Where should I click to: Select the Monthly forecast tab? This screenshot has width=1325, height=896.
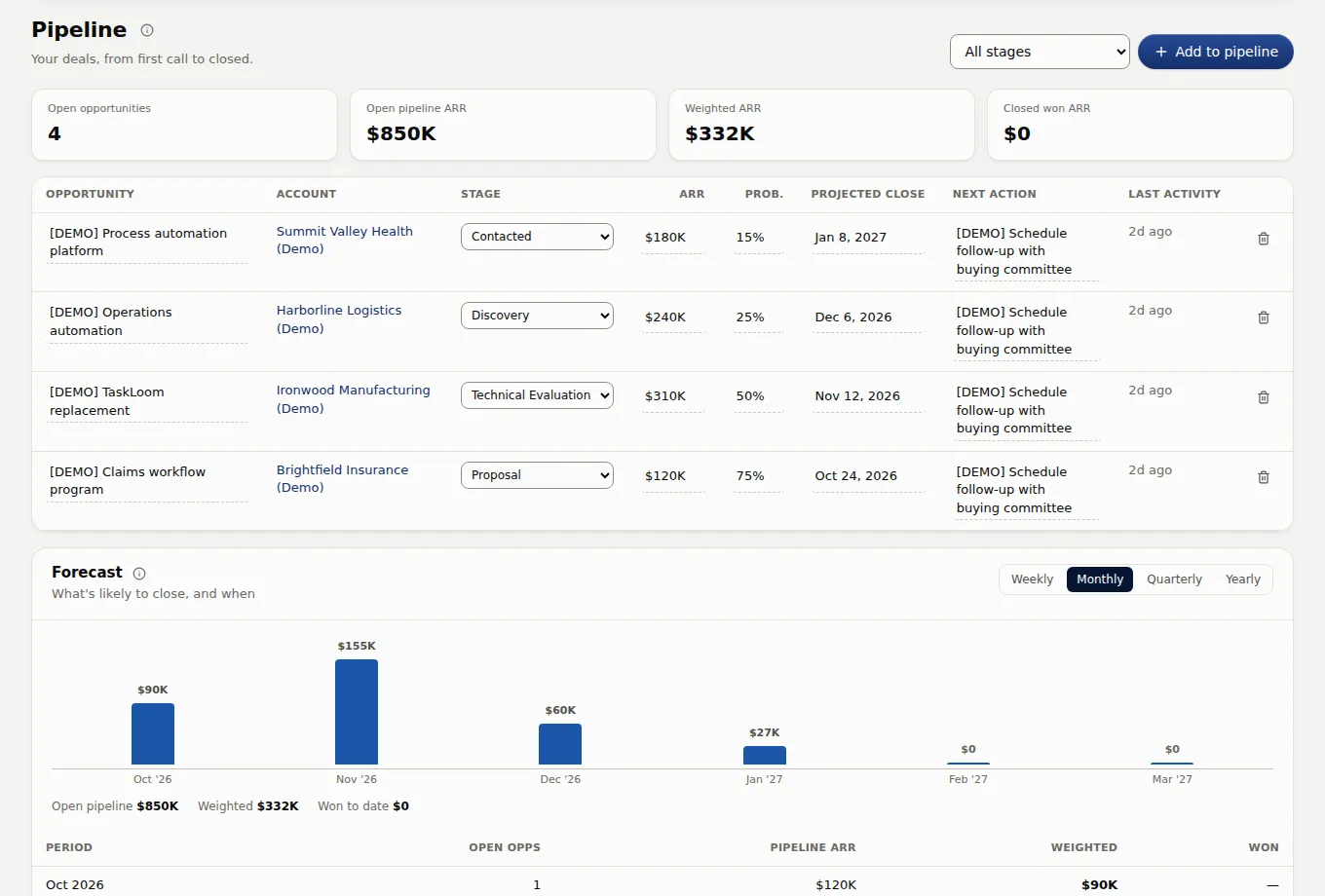tap(1100, 579)
